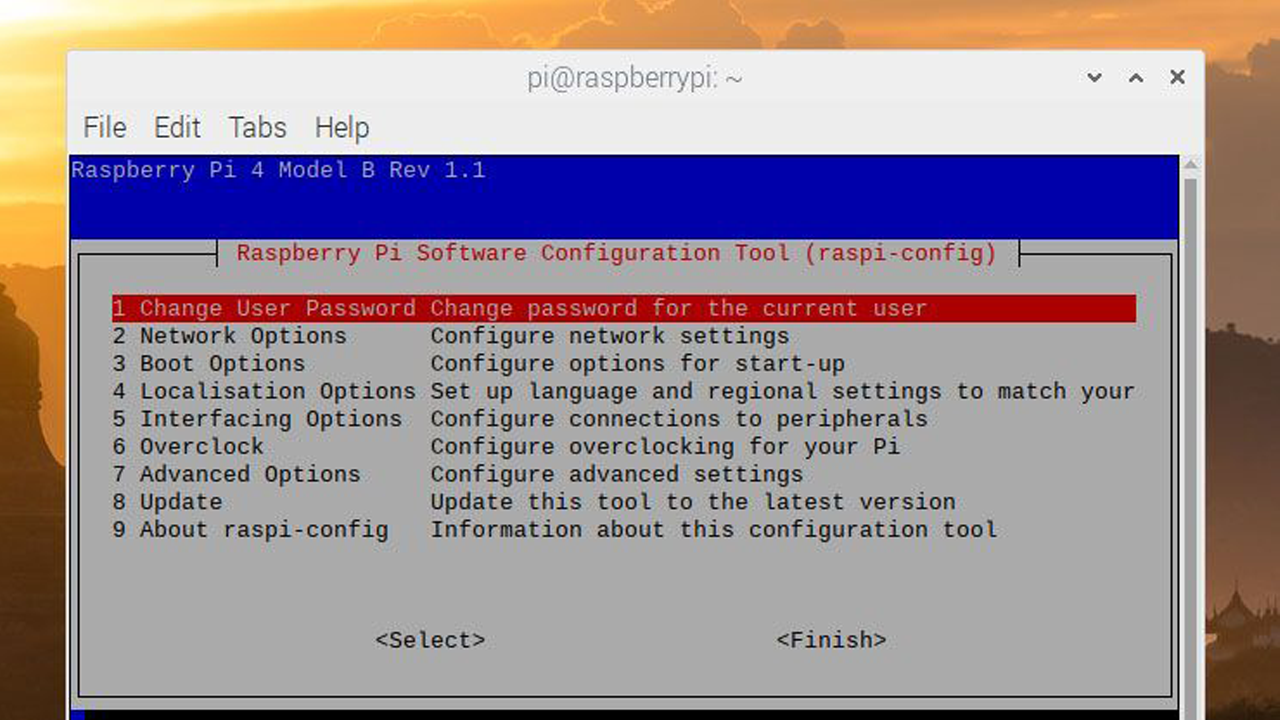Select Network Options entry
The image size is (1280, 720).
pos(242,336)
